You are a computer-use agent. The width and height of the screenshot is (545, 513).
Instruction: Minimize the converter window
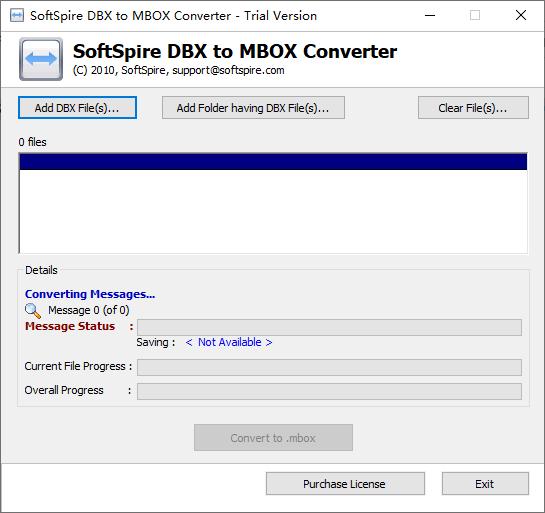coord(430,15)
